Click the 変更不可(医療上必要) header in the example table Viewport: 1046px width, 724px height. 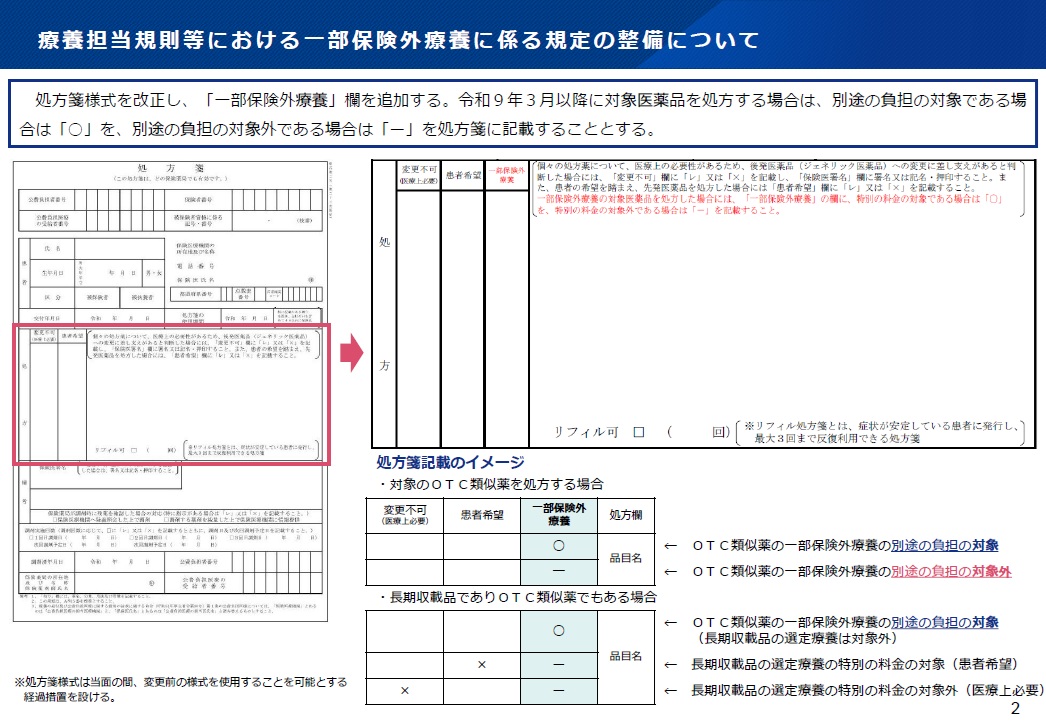405,514
